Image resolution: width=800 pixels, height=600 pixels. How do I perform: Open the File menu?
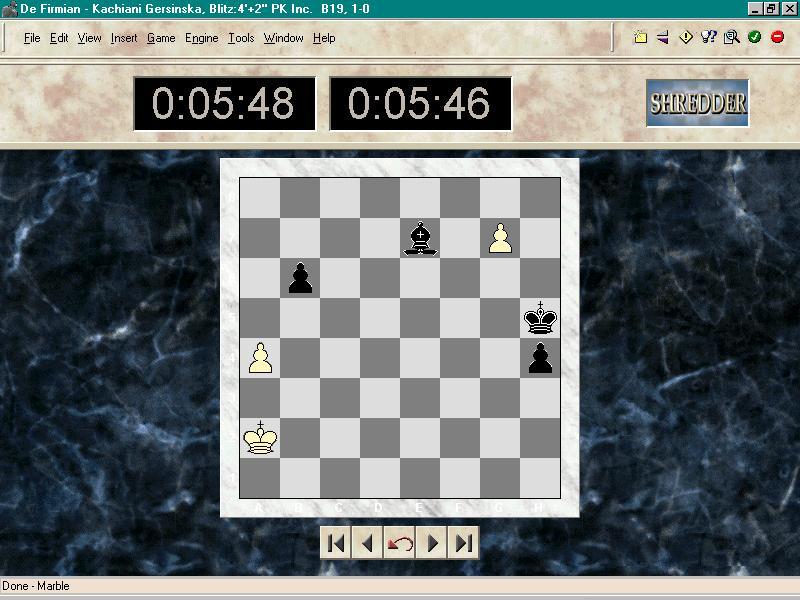tap(32, 38)
